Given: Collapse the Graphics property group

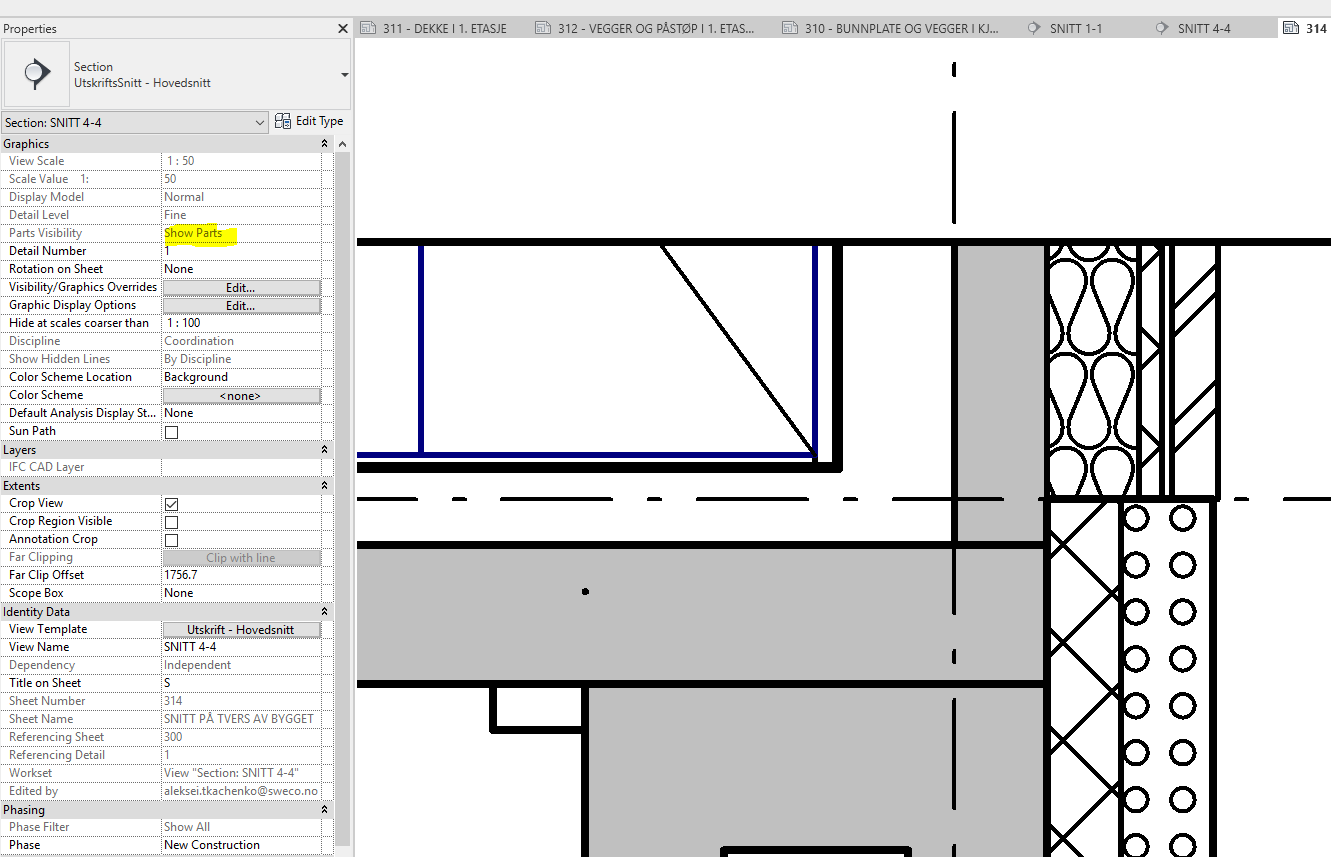Looking at the screenshot, I should pyautogui.click(x=324, y=144).
